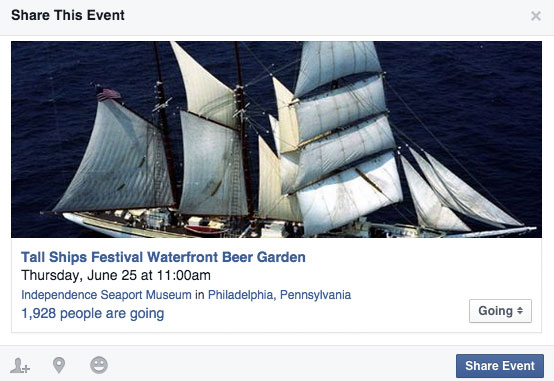Viewport: 554px width, 381px height.
Task: Choose the map marker icon in the footer
Action: [x=59, y=365]
